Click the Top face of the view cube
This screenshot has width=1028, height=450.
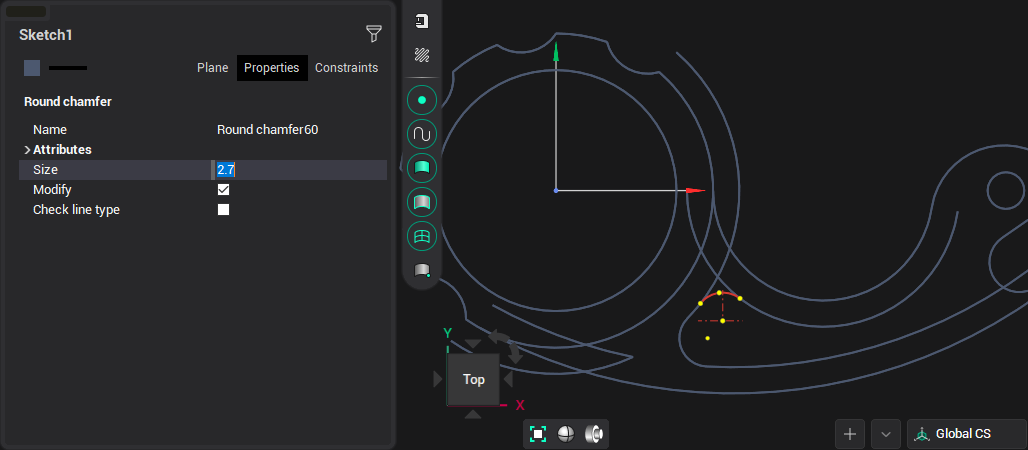click(x=473, y=380)
